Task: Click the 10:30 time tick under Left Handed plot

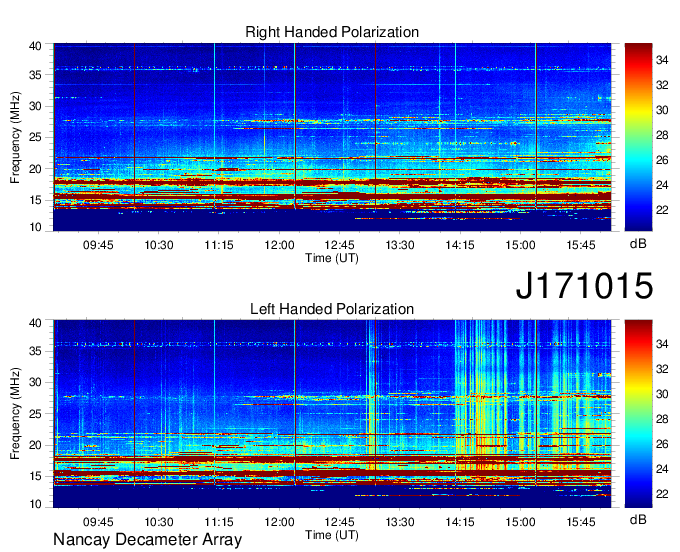Action: coord(159,521)
